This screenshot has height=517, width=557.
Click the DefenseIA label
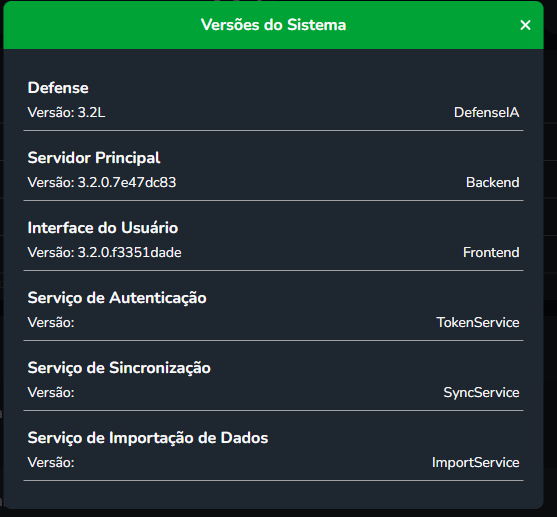(x=486, y=113)
